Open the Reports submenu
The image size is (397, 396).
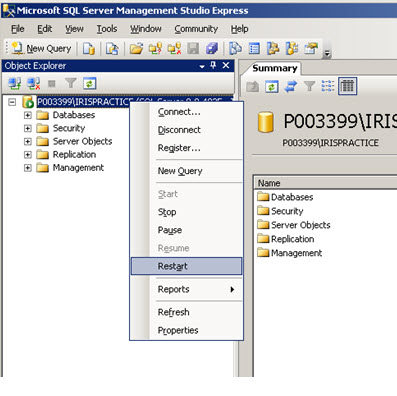point(187,289)
